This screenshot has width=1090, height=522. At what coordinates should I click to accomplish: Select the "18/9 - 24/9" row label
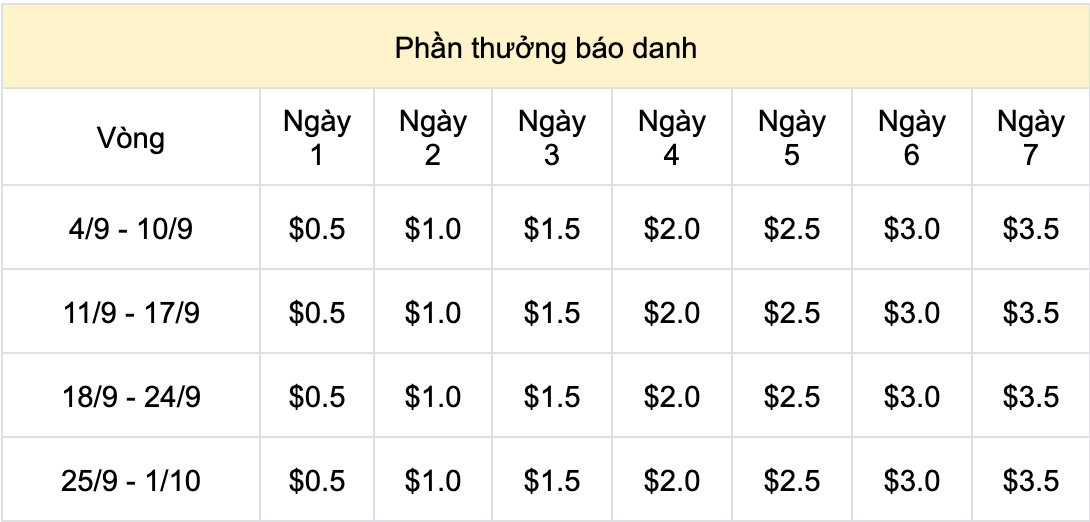point(131,397)
